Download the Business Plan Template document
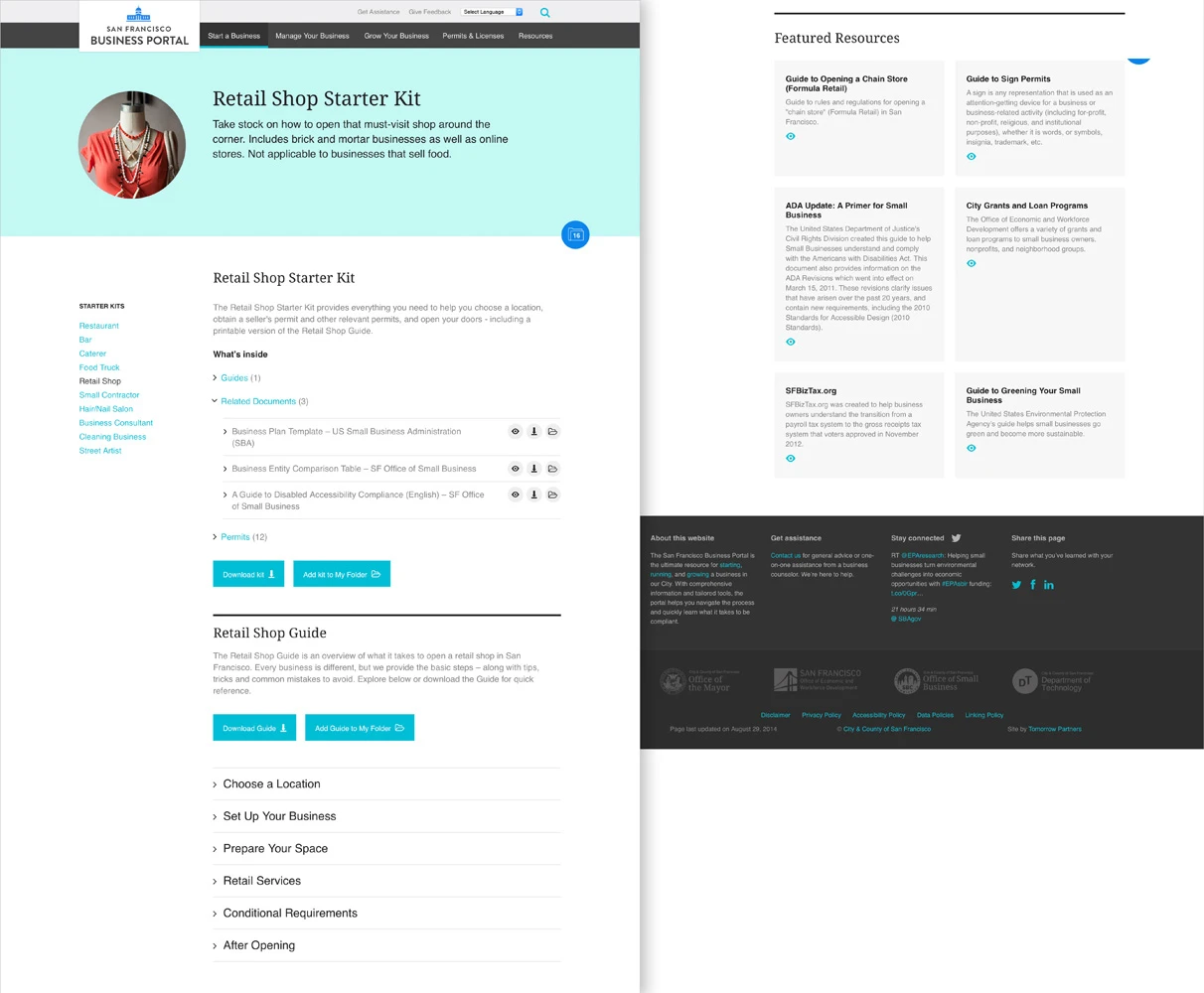The width and height of the screenshot is (1204, 993). pos(533,432)
